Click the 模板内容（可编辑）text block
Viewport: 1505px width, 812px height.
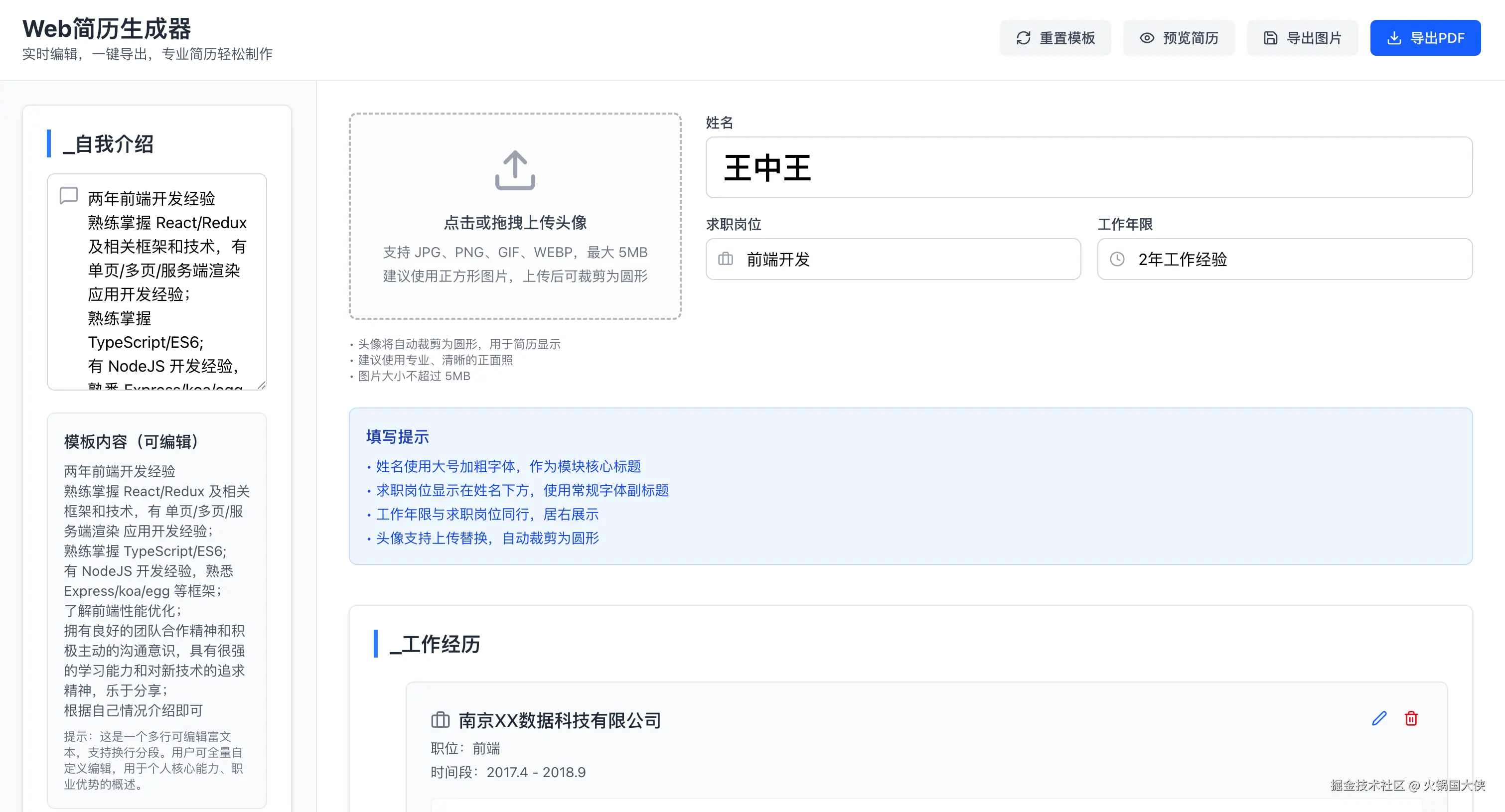click(x=156, y=590)
